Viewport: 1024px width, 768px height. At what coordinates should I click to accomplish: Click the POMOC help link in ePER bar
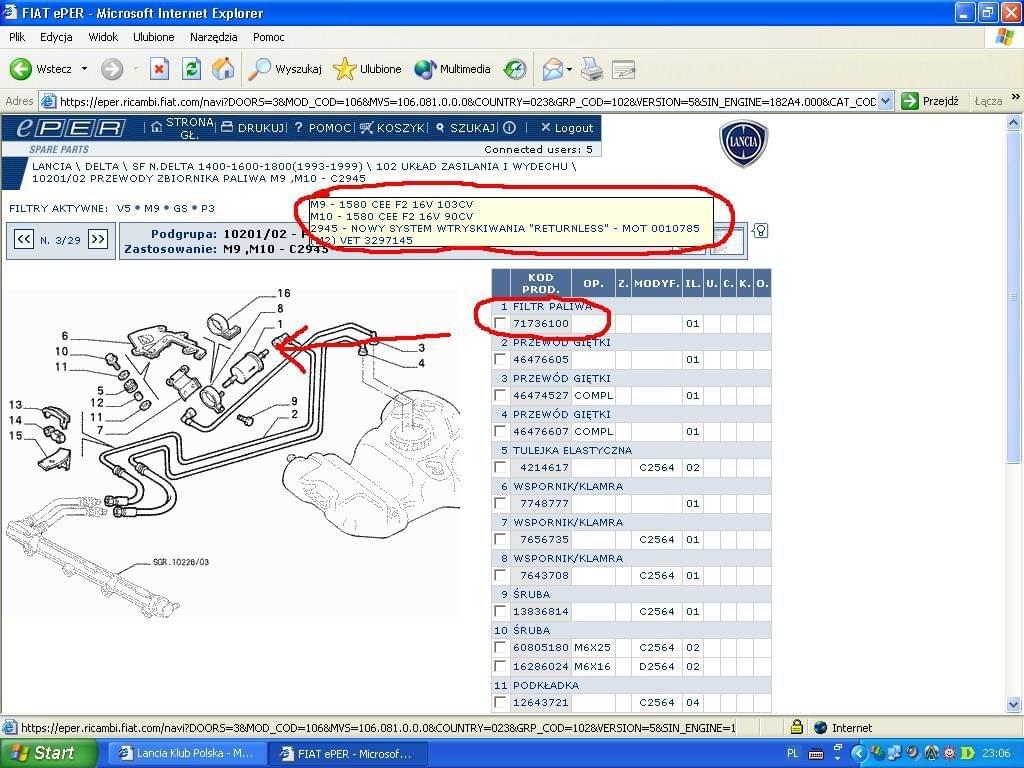[x=323, y=128]
